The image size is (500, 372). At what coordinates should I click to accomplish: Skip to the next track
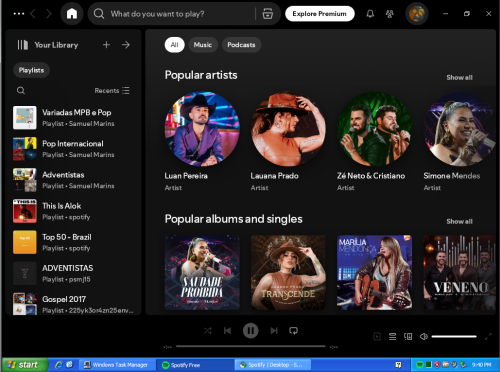(x=274, y=331)
